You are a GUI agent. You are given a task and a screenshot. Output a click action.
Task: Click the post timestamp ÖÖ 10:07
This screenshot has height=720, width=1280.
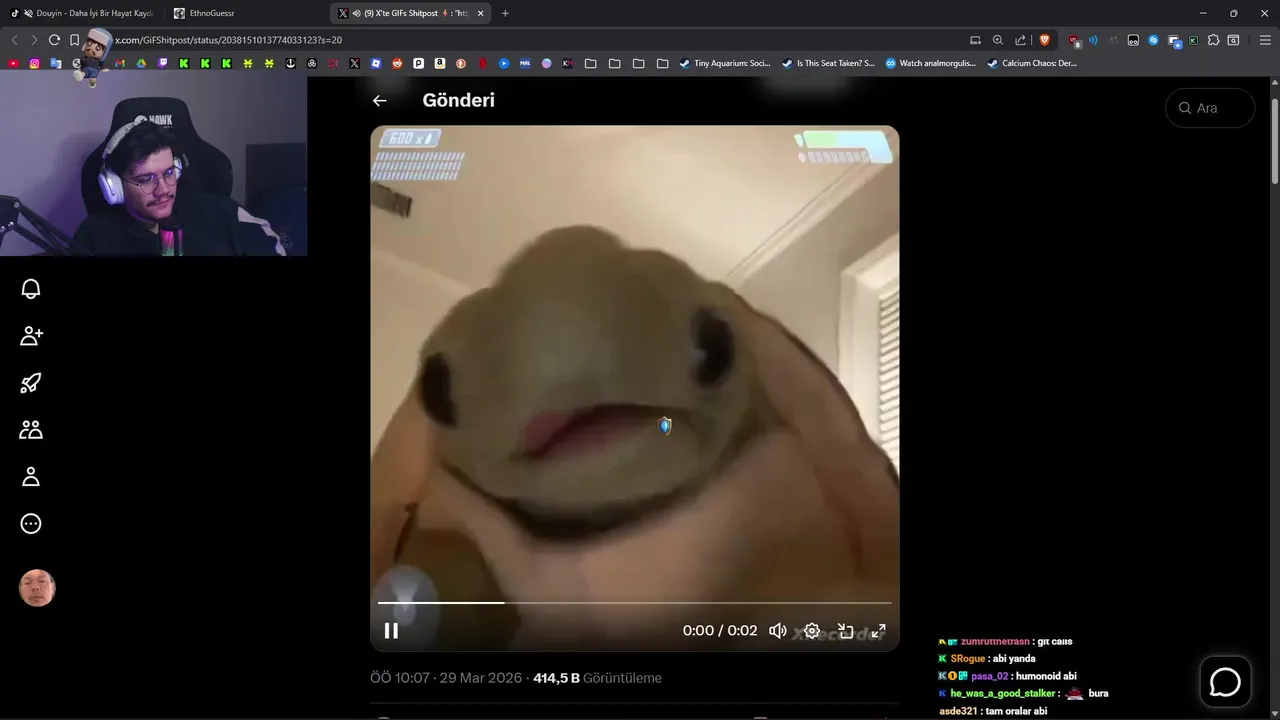click(x=400, y=678)
